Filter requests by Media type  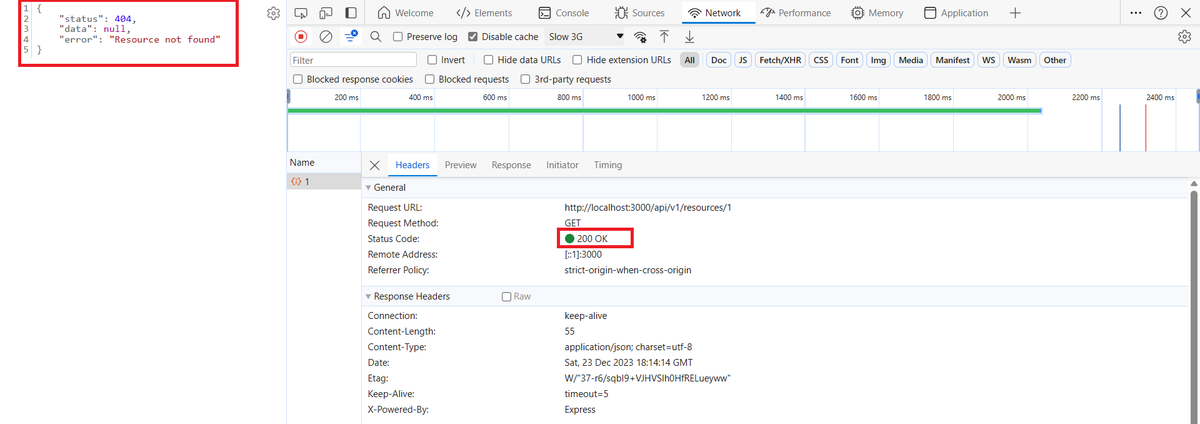tap(911, 60)
